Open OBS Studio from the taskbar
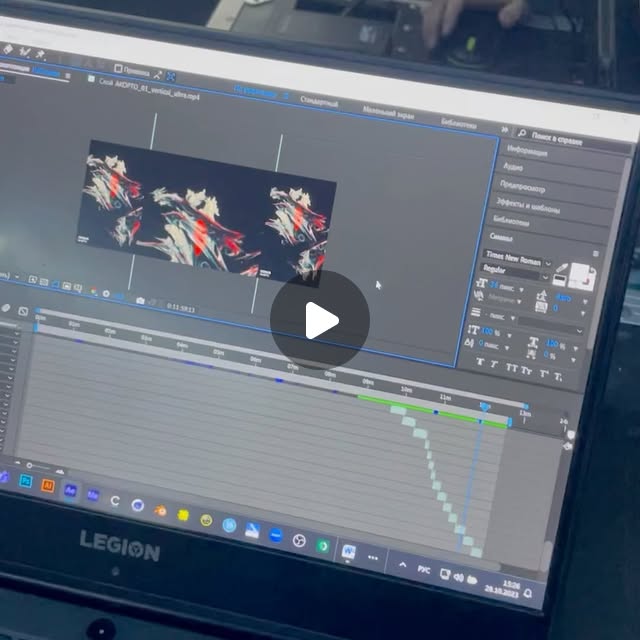 tap(299, 540)
